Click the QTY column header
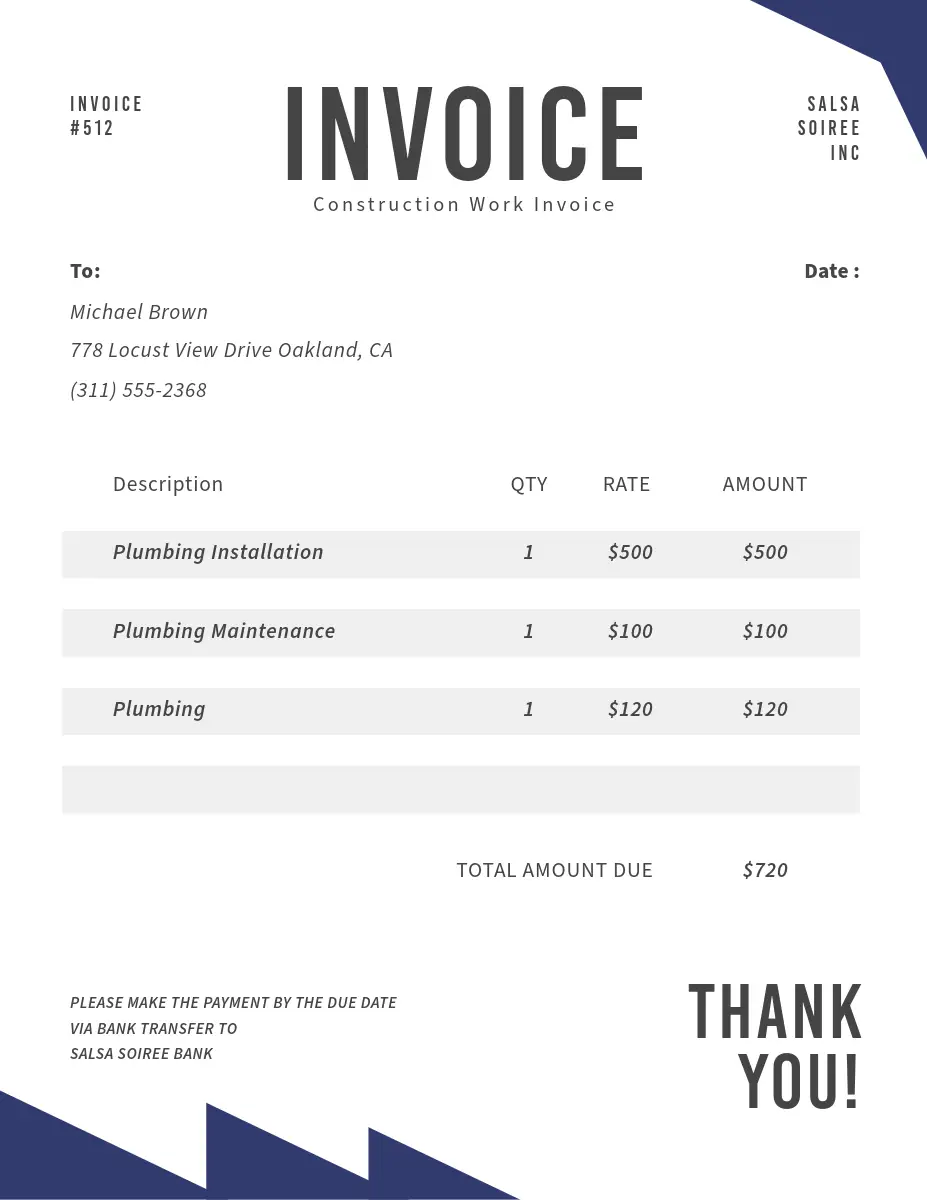This screenshot has height=1200, width=927. [x=529, y=484]
